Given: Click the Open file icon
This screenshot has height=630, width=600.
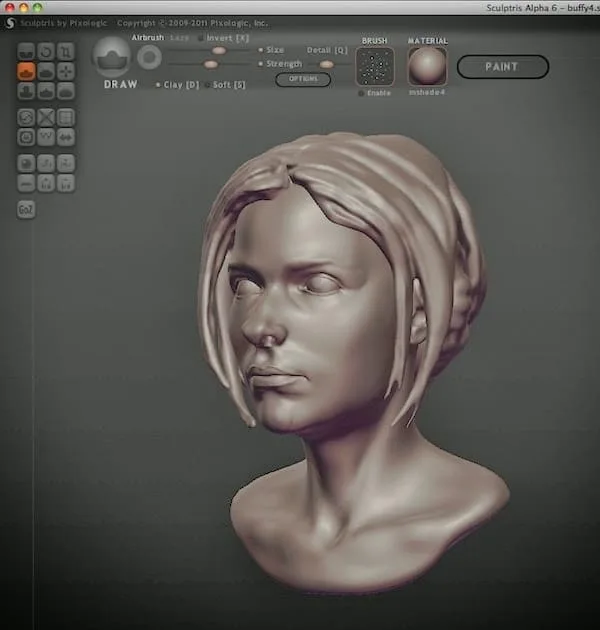Looking at the screenshot, I should tap(46, 183).
